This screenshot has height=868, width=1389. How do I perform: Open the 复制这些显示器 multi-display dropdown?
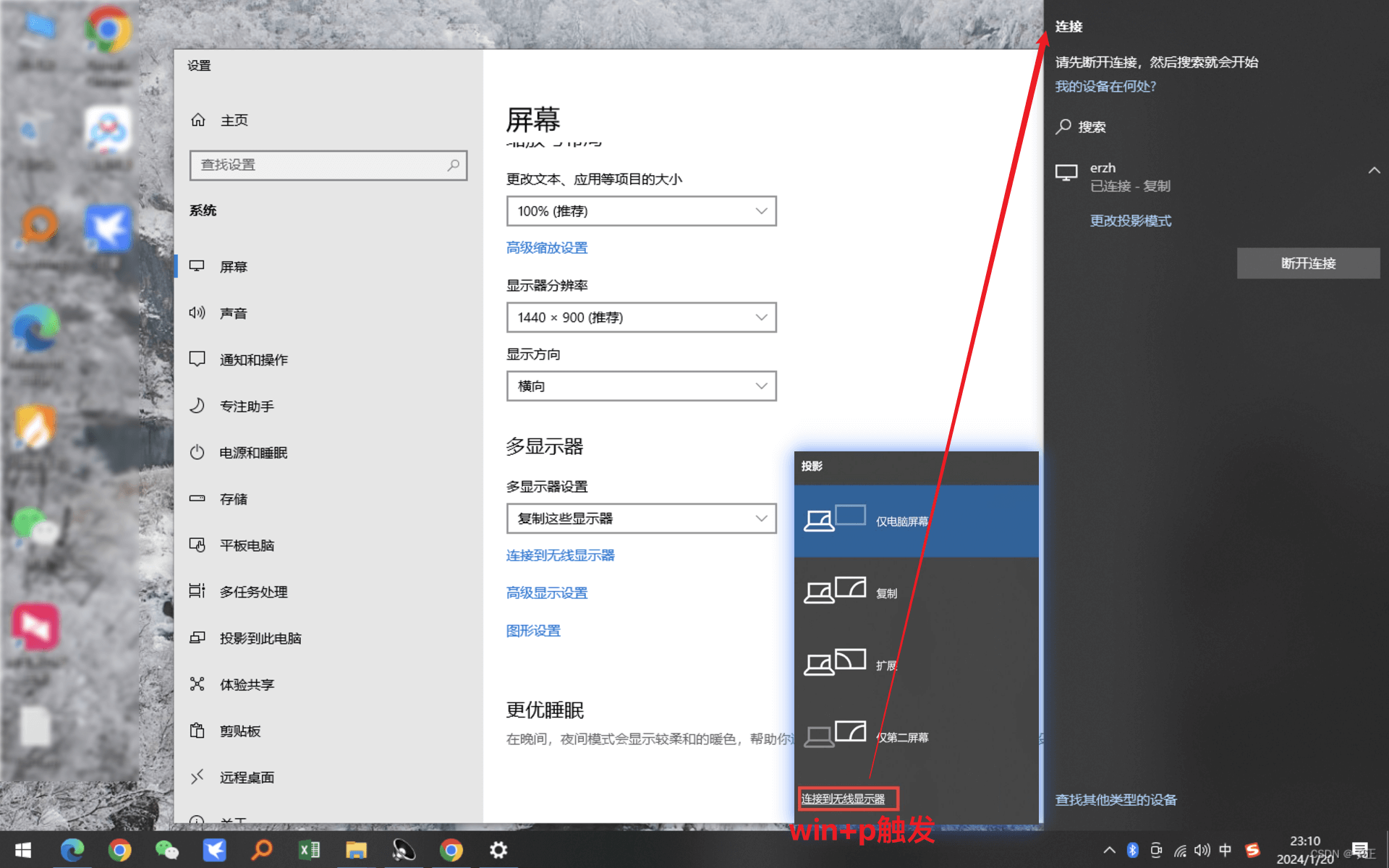(641, 518)
